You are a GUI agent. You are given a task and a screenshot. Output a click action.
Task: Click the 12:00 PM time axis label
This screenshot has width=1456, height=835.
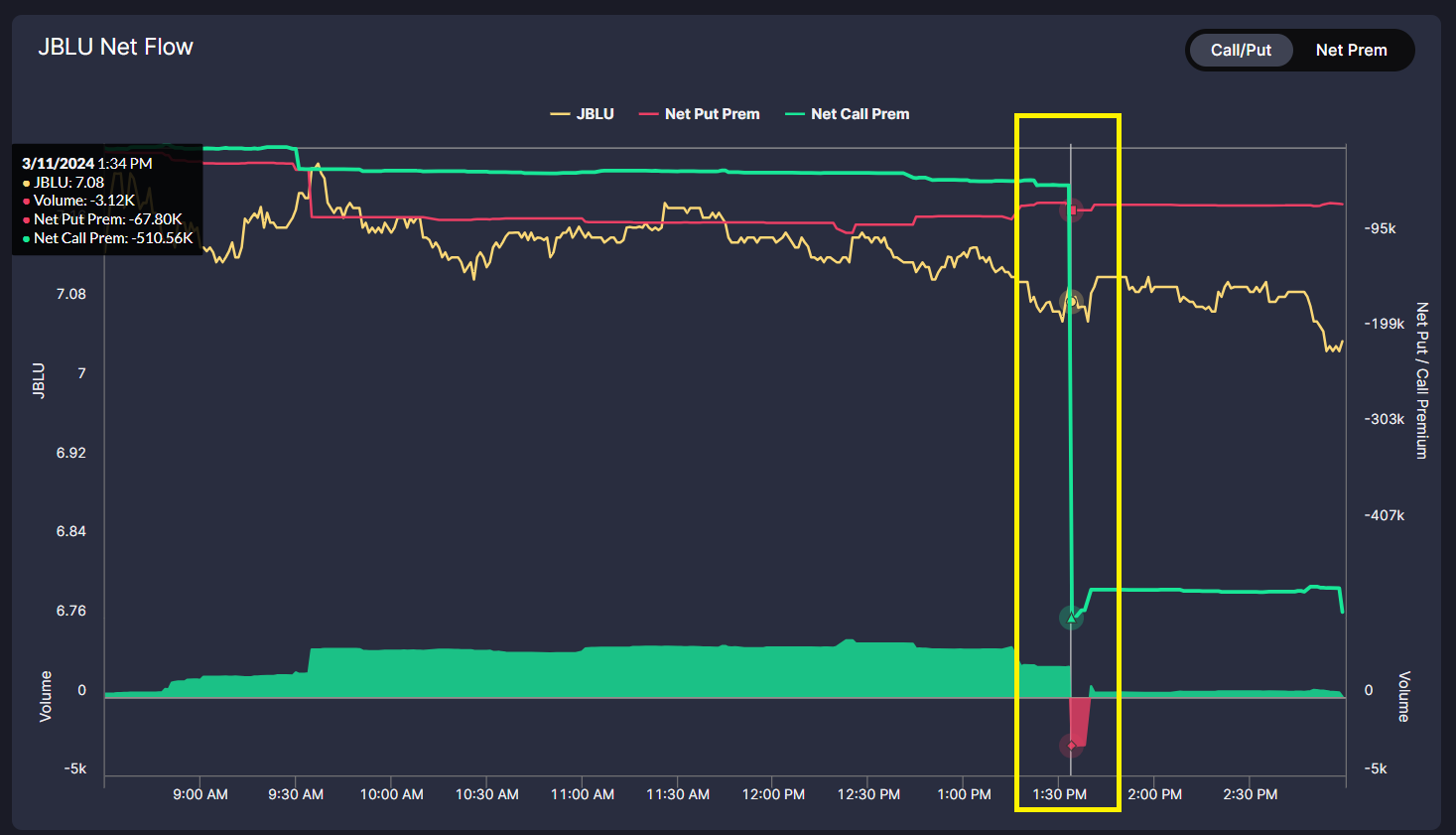(x=773, y=794)
